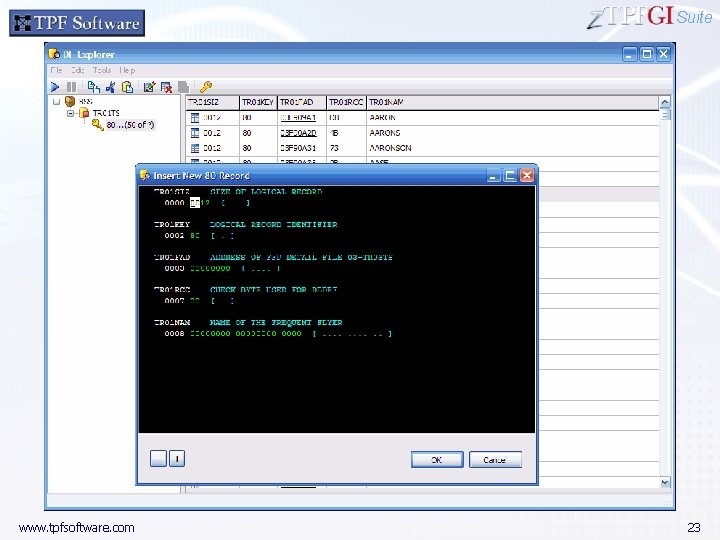Click the second small button at dialog bottom-left
The width and height of the screenshot is (720, 540).
(x=177, y=458)
